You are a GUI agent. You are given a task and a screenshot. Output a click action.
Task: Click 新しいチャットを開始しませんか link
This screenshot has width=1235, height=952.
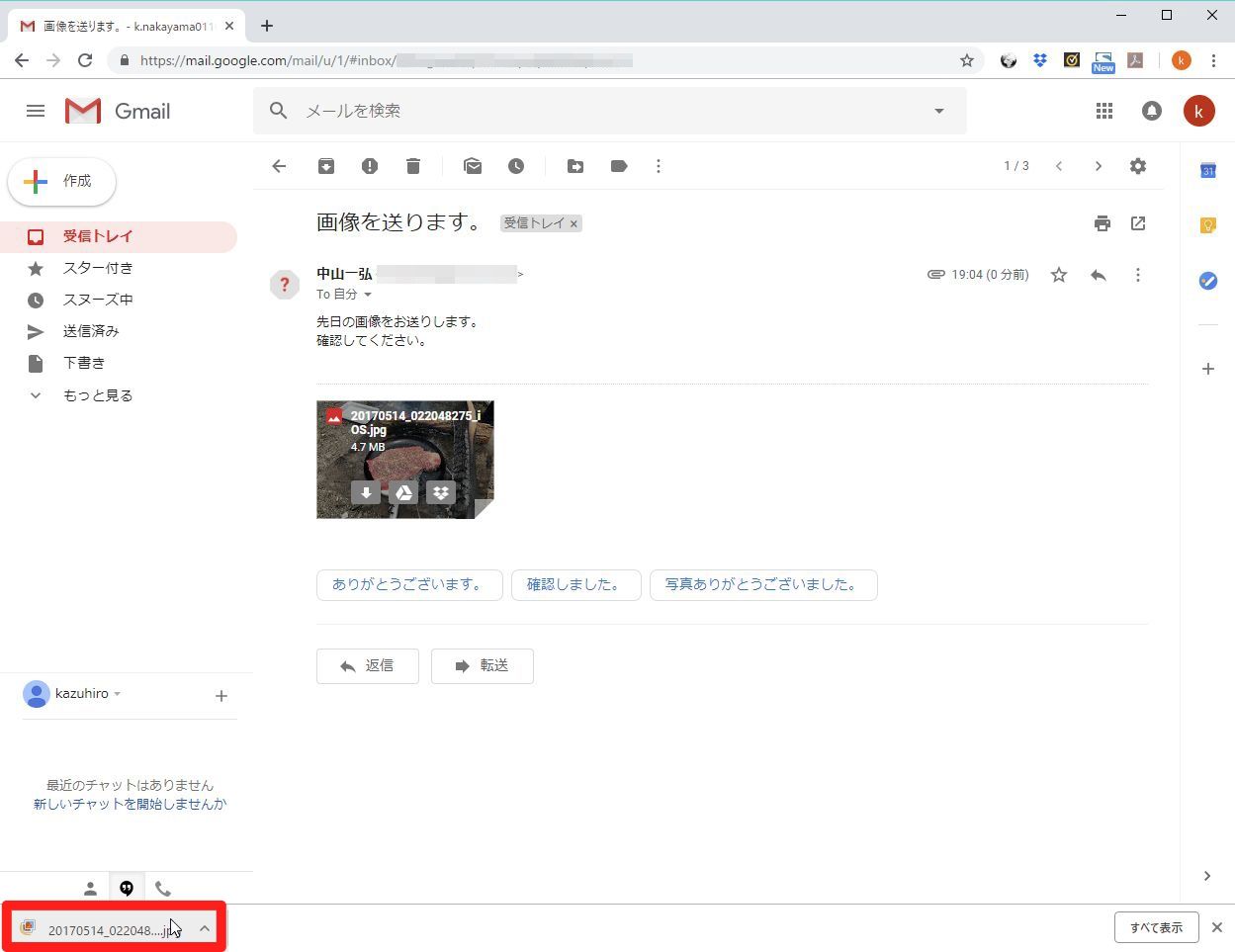131,804
